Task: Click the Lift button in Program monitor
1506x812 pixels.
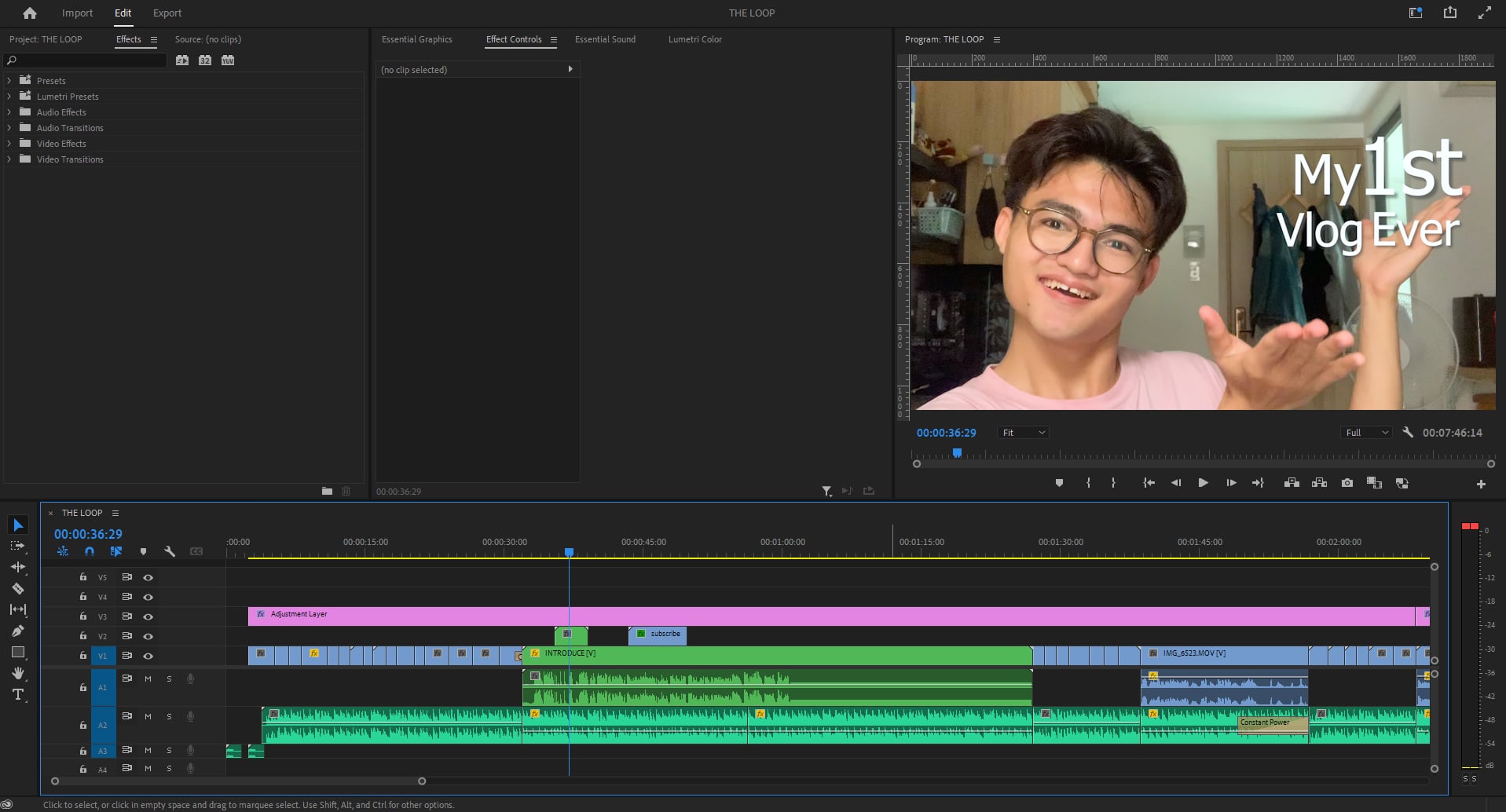Action: coord(1292,483)
